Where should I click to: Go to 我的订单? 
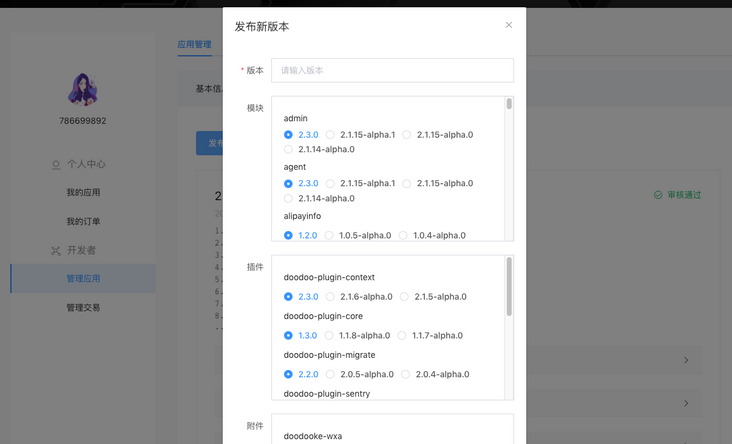(83, 221)
